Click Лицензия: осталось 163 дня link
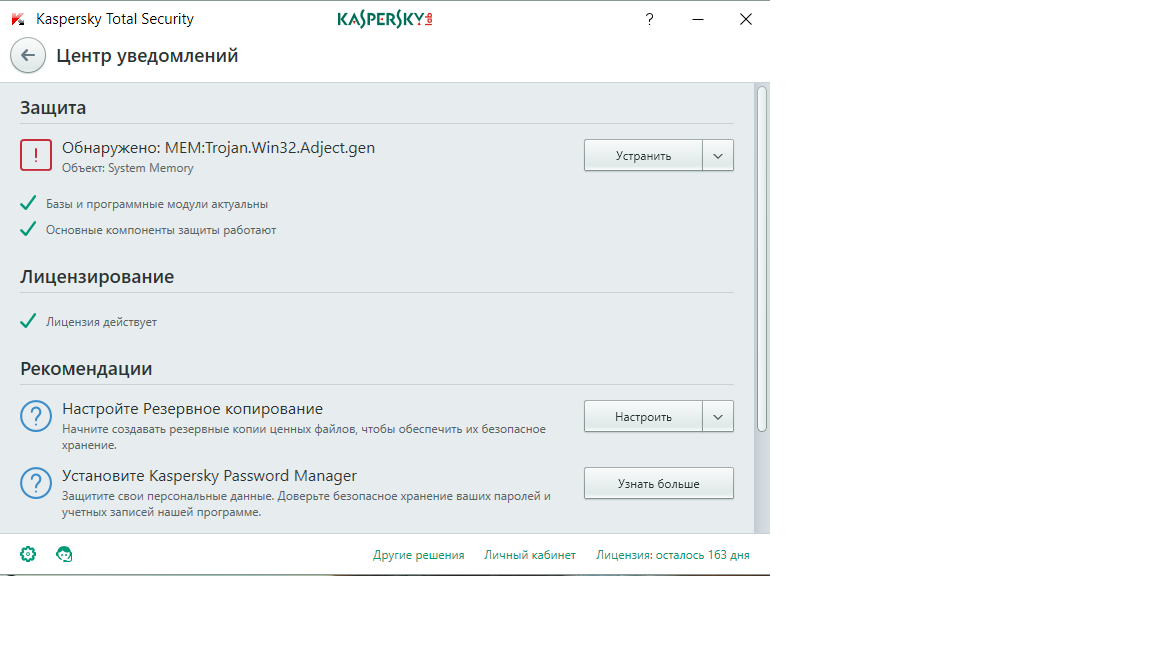This screenshot has width=1152, height=648. tap(673, 555)
